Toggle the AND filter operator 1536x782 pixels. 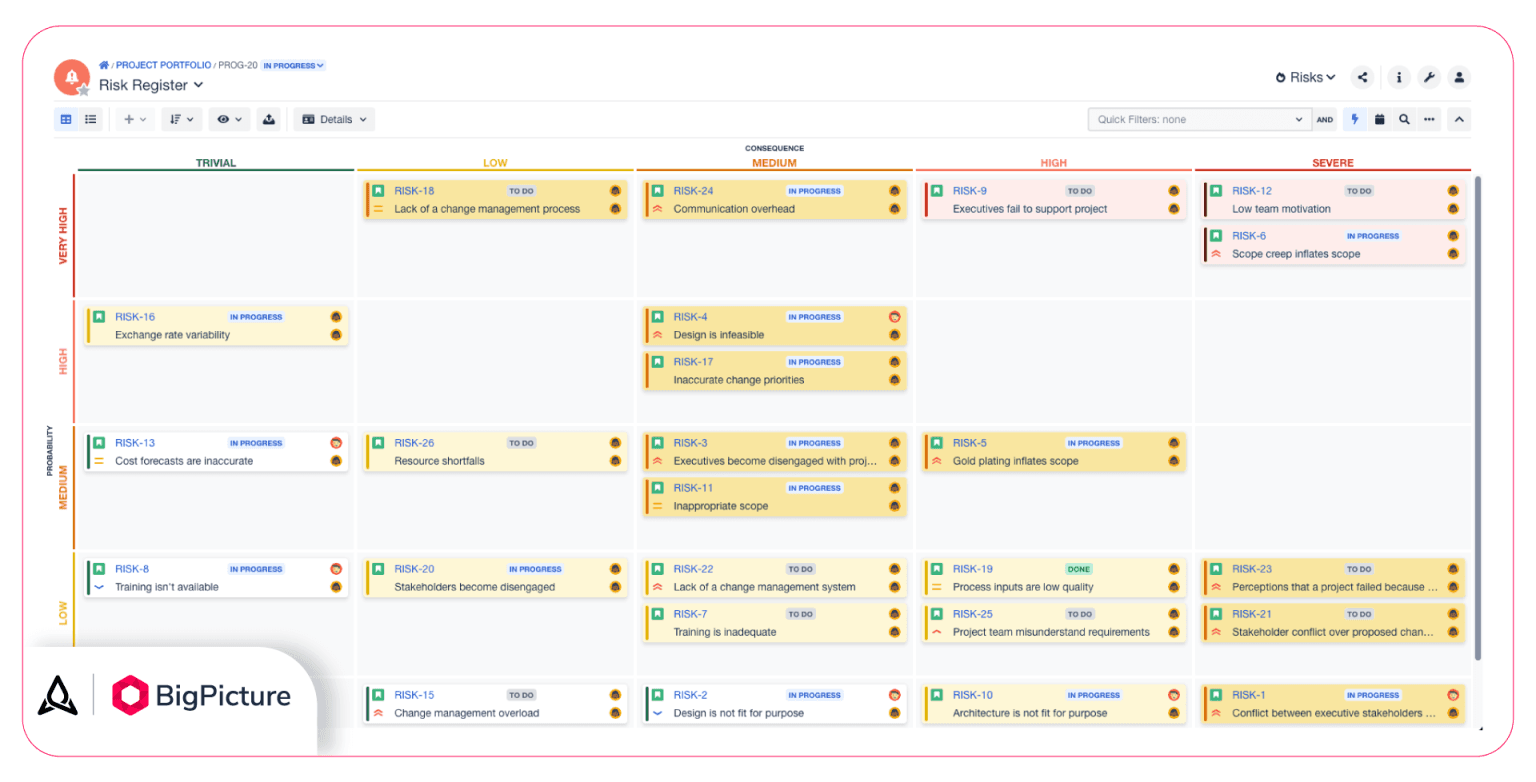coord(1325,119)
